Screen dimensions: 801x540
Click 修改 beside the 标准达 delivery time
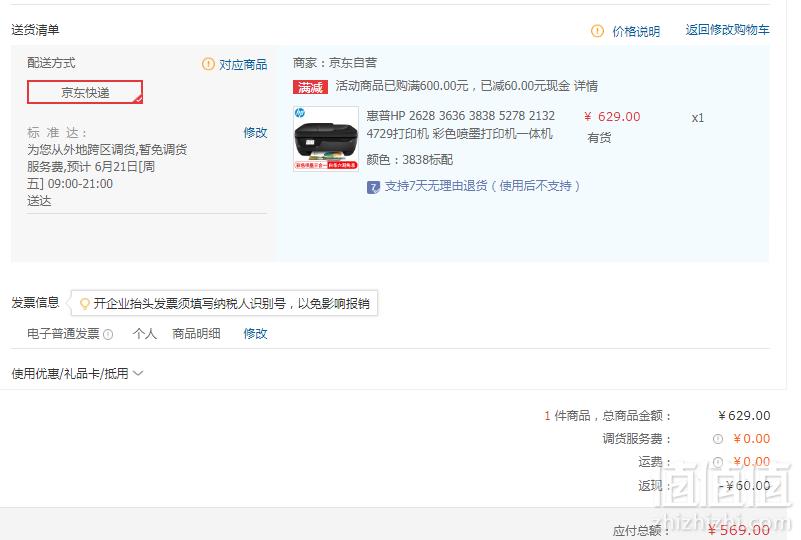[255, 132]
